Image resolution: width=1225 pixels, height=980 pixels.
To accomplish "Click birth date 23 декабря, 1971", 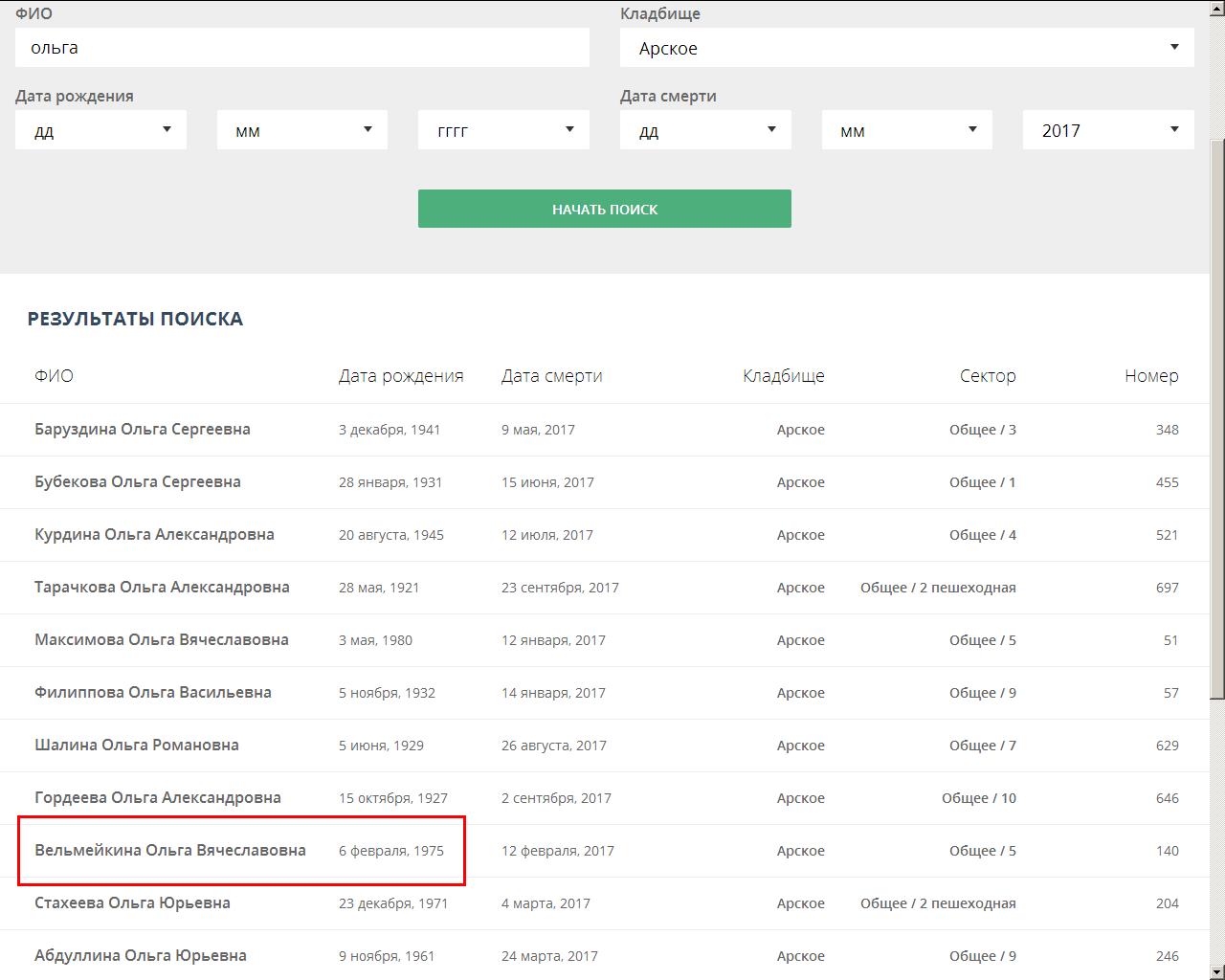I will pos(393,903).
